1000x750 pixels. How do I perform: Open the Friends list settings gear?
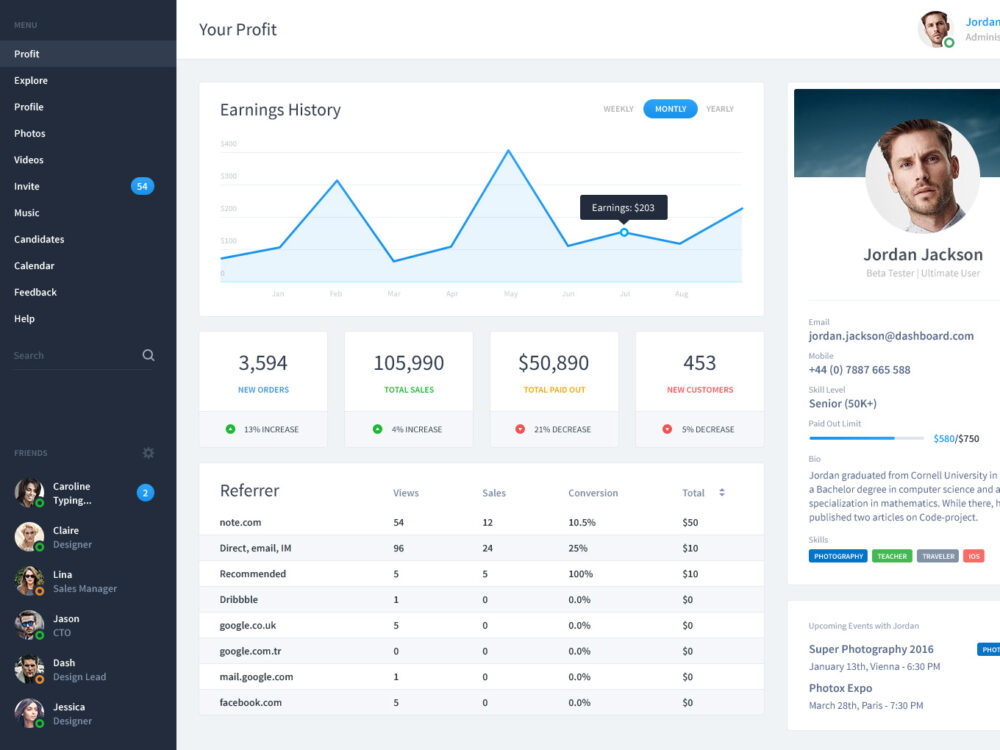tap(148, 452)
